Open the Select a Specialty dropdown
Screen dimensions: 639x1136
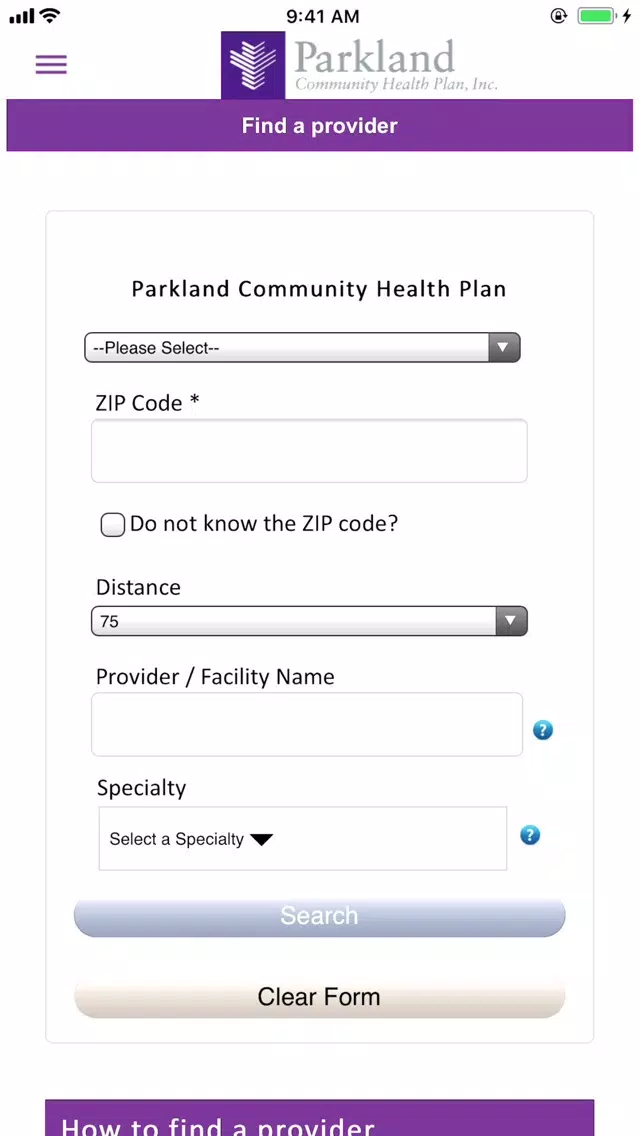[x=303, y=839]
